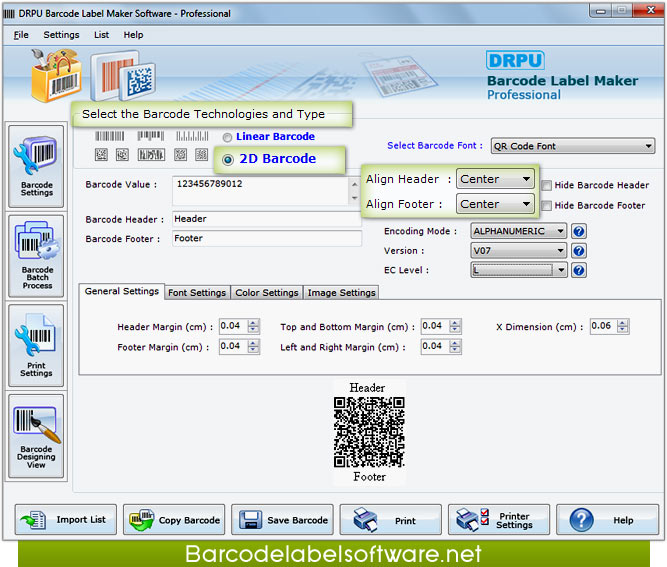This screenshot has width=667, height=567.
Task: Click the Copy Barcode icon button
Action: [x=174, y=520]
